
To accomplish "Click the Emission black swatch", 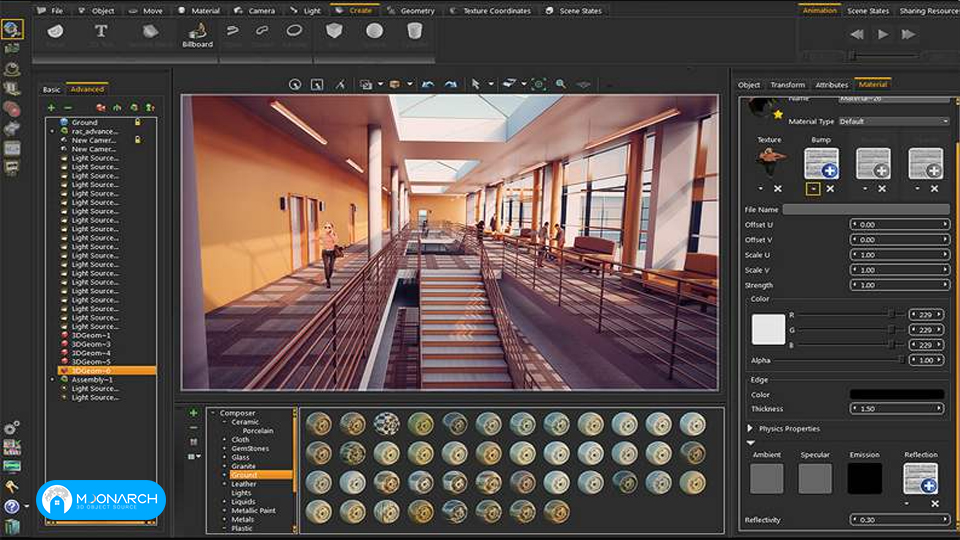I will pyautogui.click(x=864, y=478).
